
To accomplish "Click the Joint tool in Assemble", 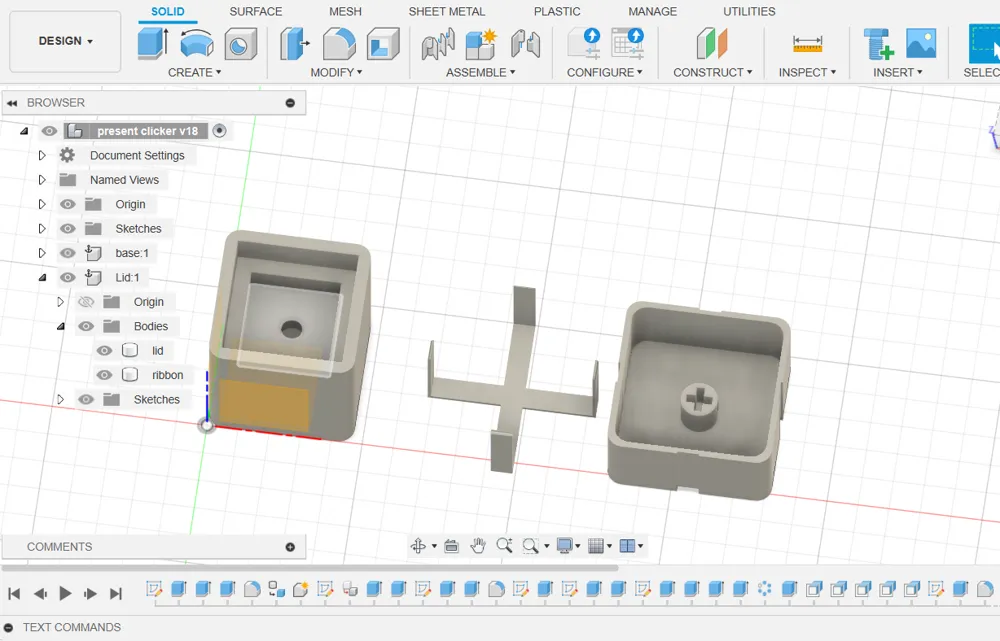I will click(x=438, y=45).
